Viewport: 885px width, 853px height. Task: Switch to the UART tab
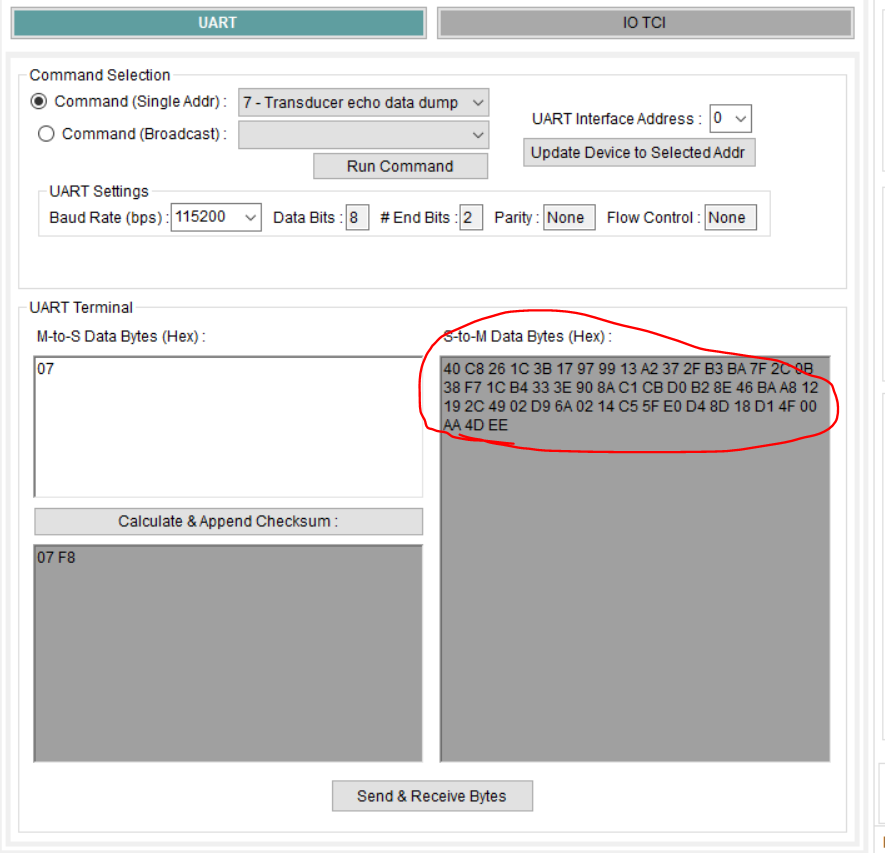(x=218, y=23)
